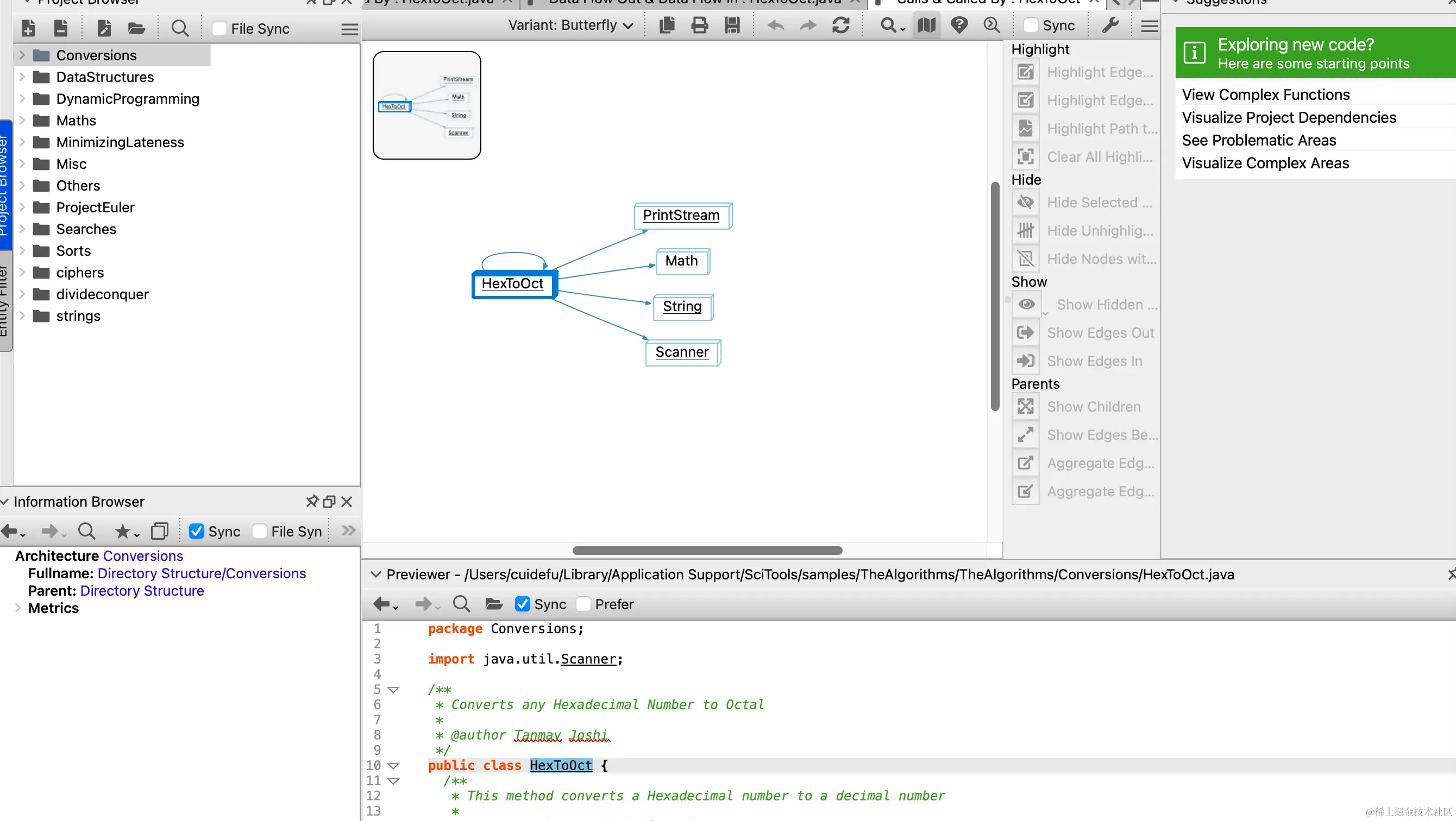Screen dimensions: 1456x821
Task: Toggle File Sync checkbox in Information Browser
Action: pos(260,531)
